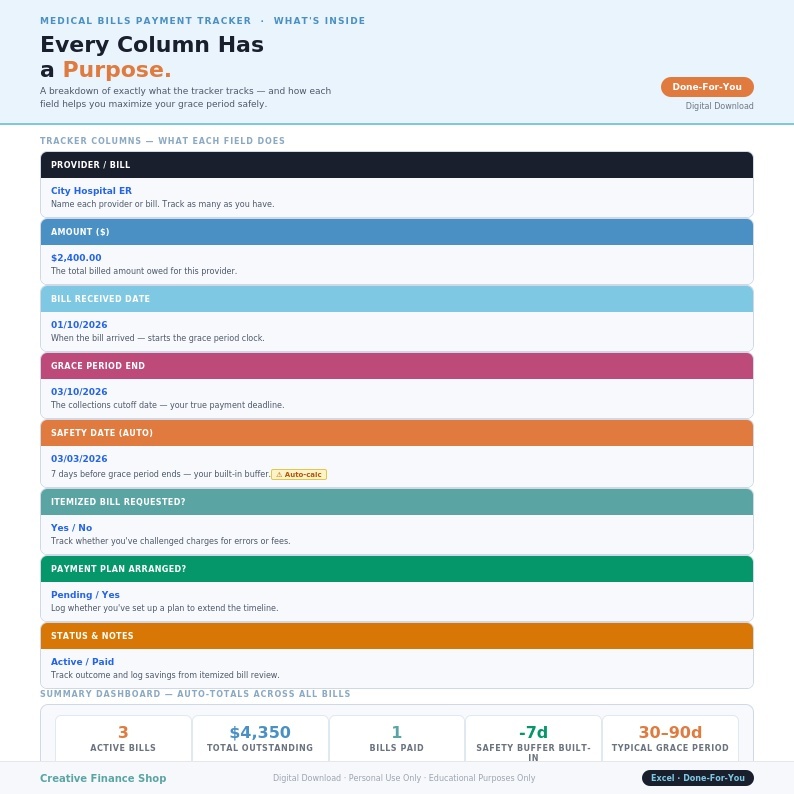Open the Provider / Bill column header

pos(396,165)
